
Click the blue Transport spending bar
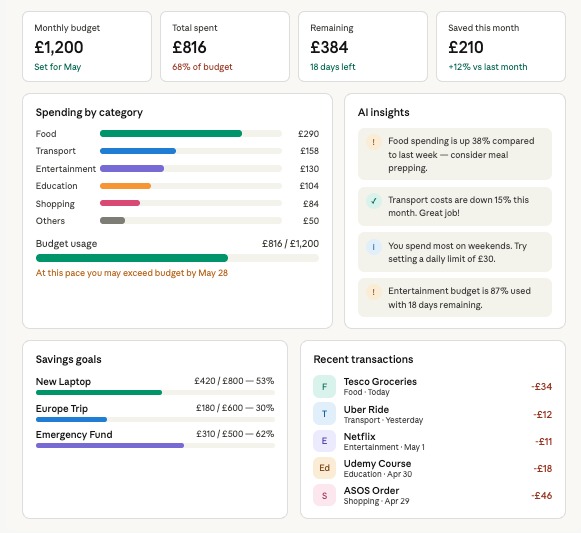pyautogui.click(x=138, y=151)
